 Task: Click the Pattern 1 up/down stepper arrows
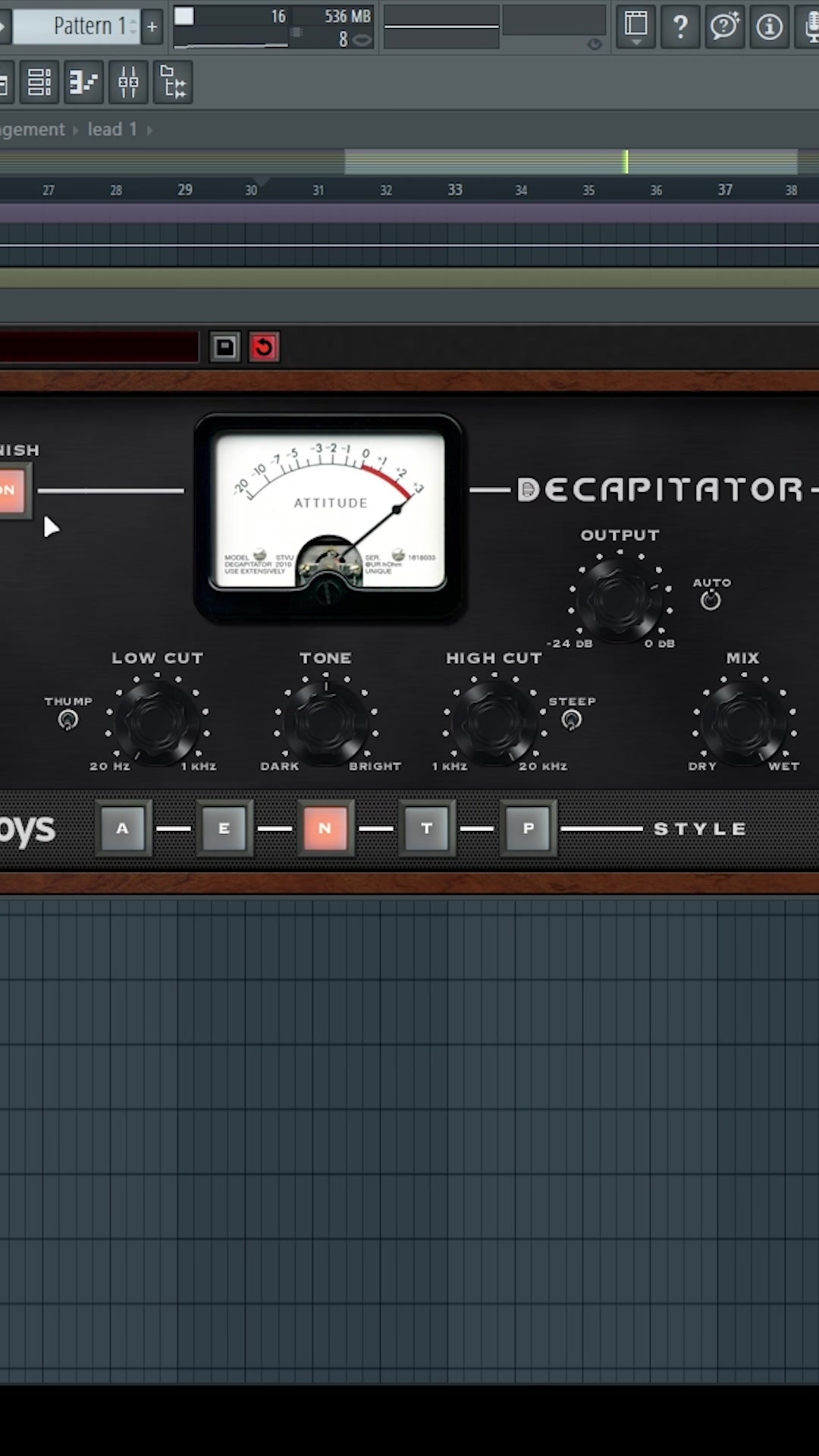(133, 27)
